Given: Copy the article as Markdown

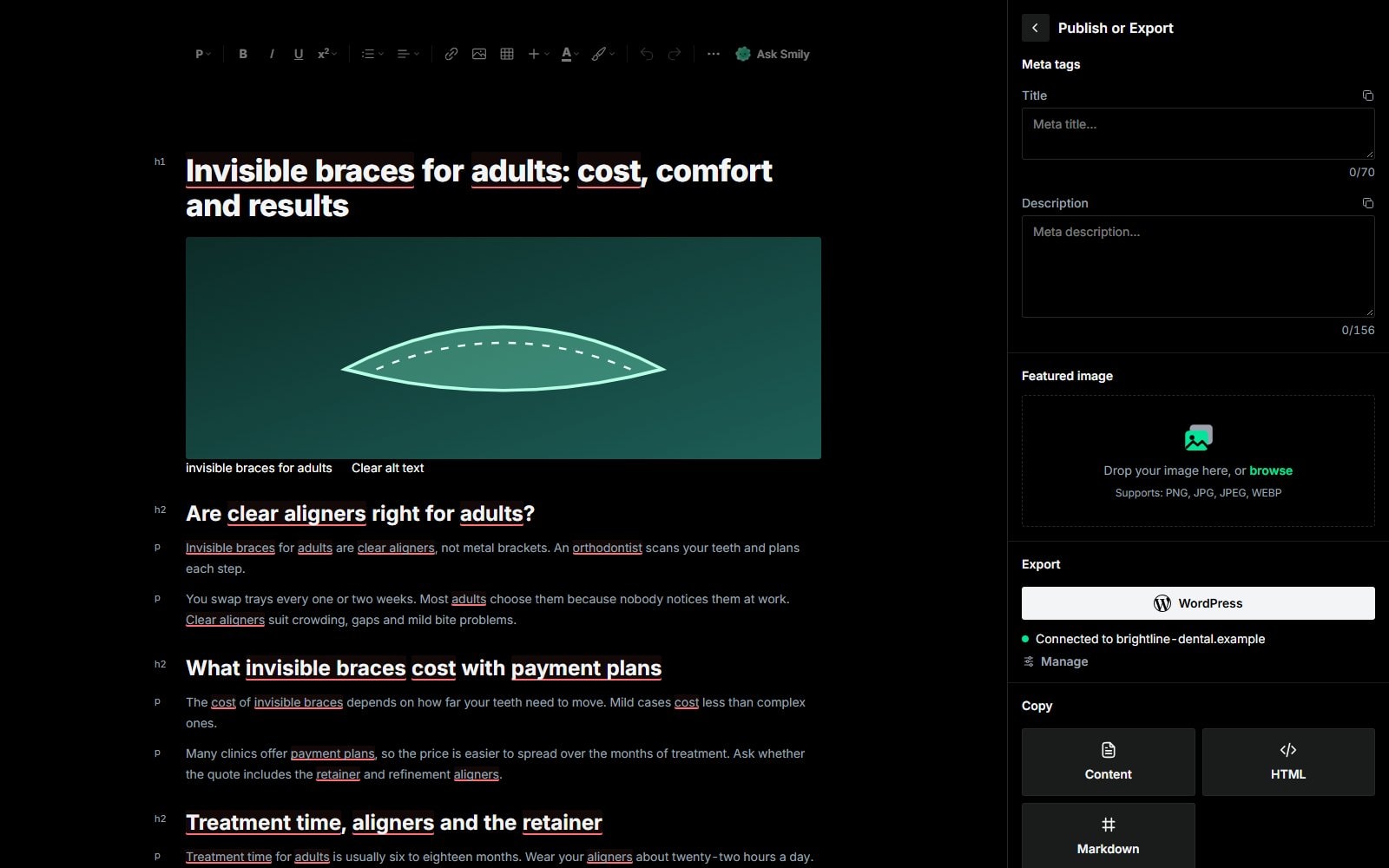Looking at the screenshot, I should coord(1108,836).
